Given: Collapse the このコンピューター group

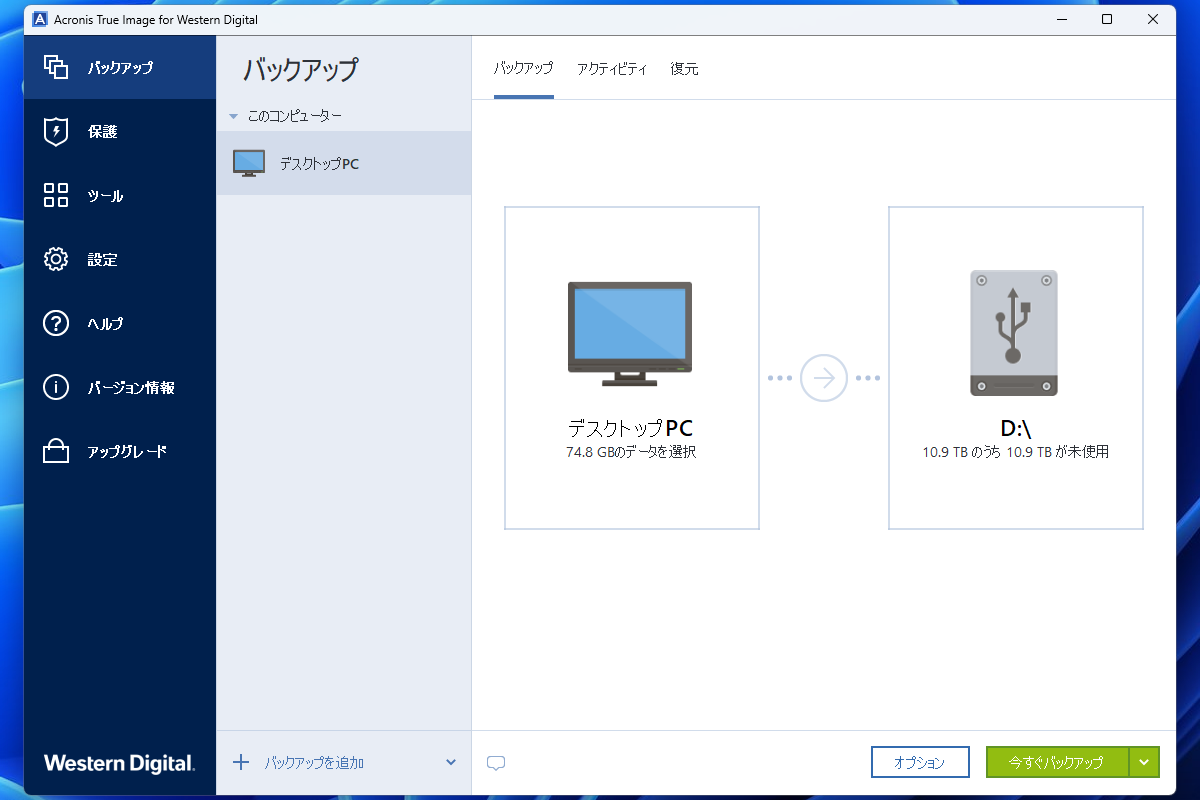Looking at the screenshot, I should click(231, 115).
